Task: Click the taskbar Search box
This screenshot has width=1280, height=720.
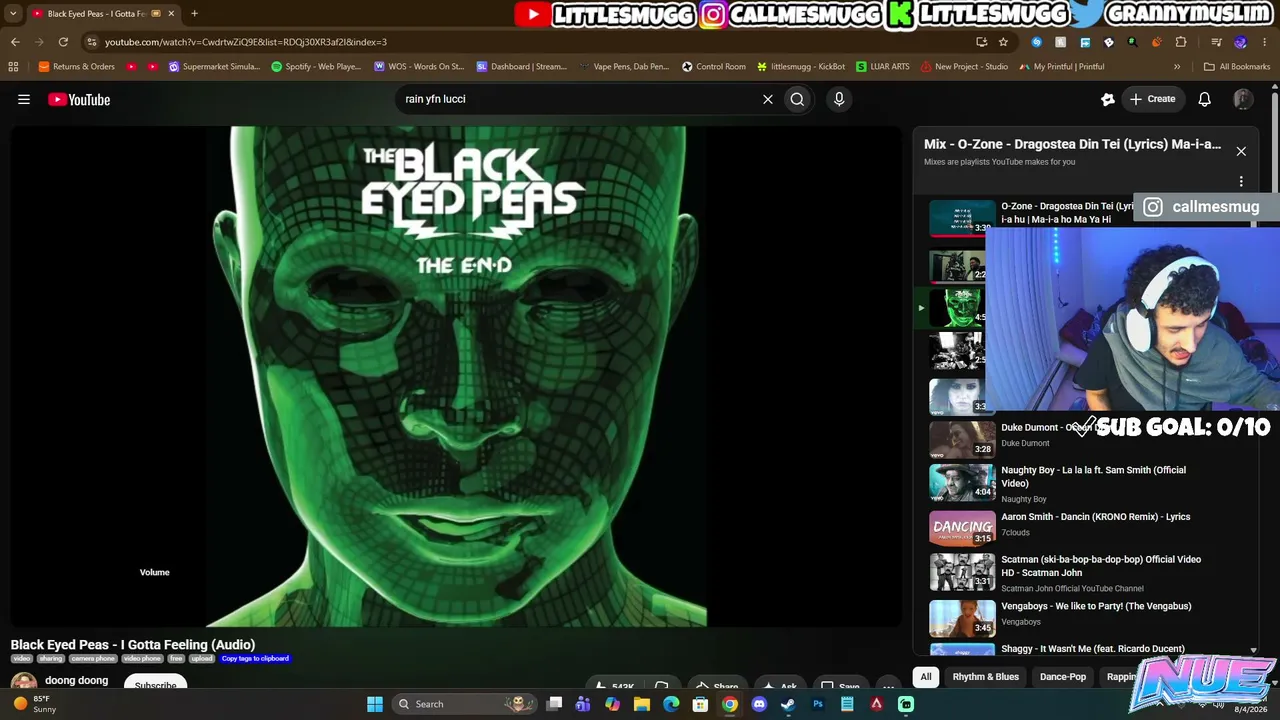Action: [x=463, y=704]
